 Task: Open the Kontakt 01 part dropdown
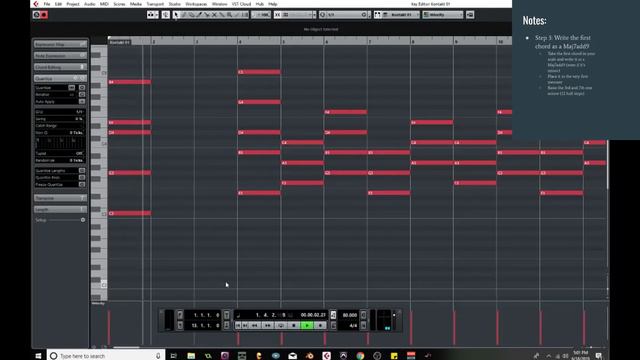pos(400,15)
